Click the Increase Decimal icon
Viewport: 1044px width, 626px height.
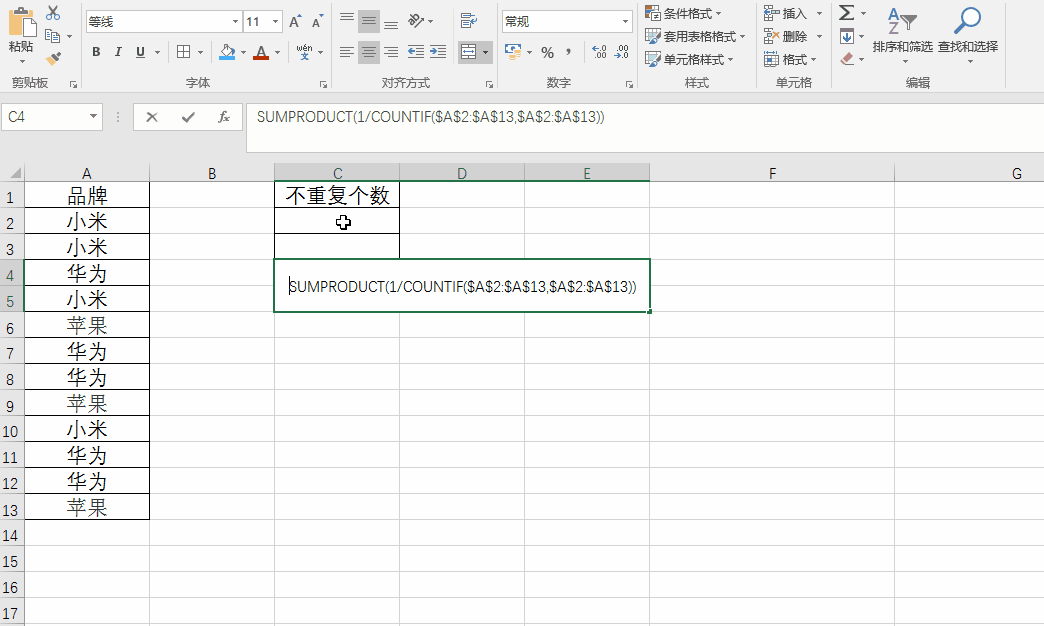[x=599, y=51]
